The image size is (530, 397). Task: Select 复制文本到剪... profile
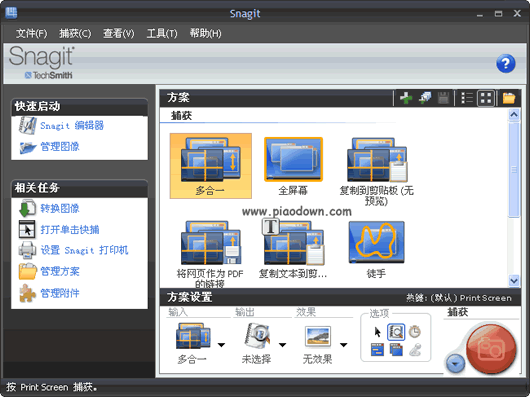point(293,249)
